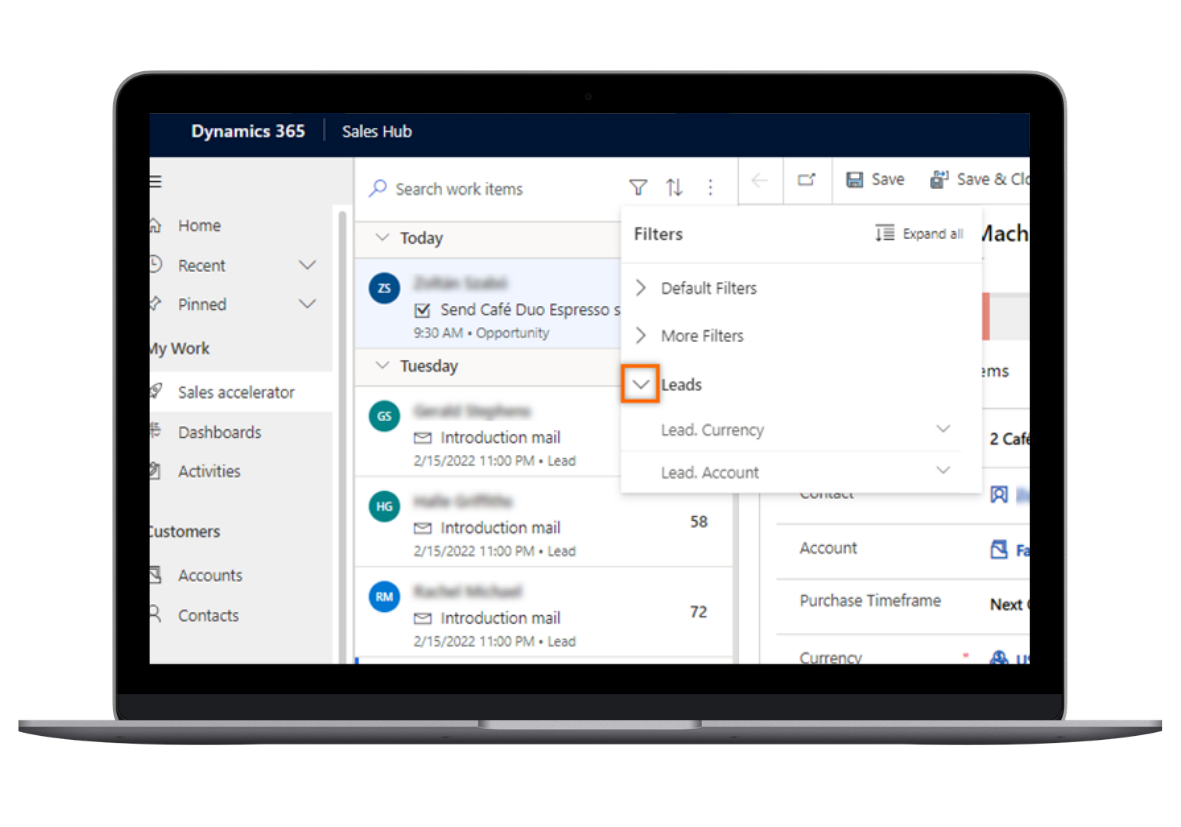
Task: Click the Save button
Action: tap(875, 180)
